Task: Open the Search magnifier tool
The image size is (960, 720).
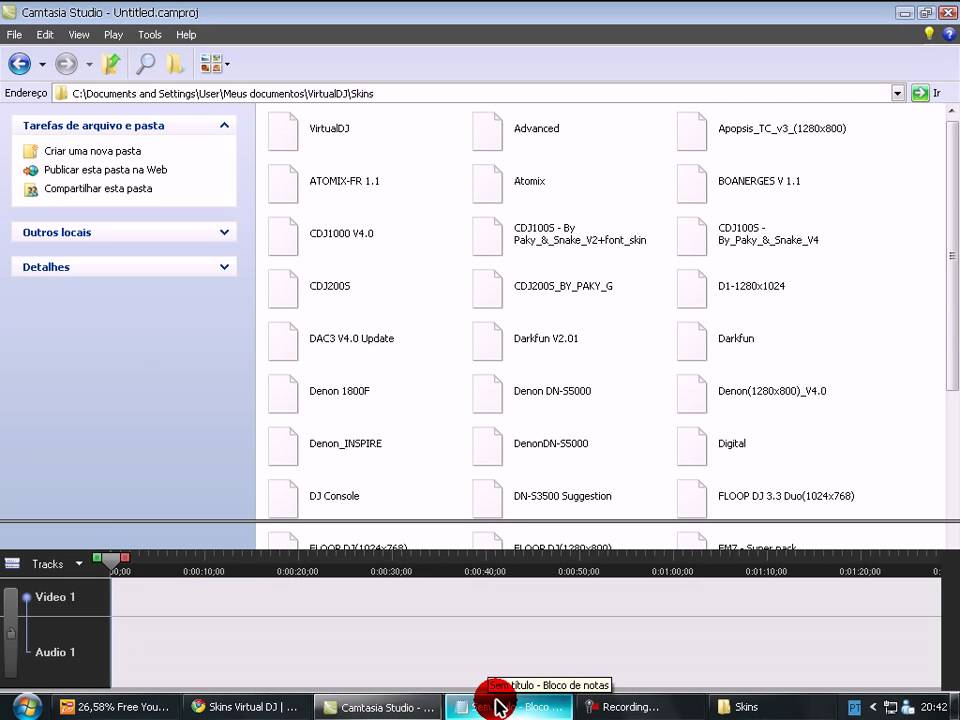Action: 146,64
